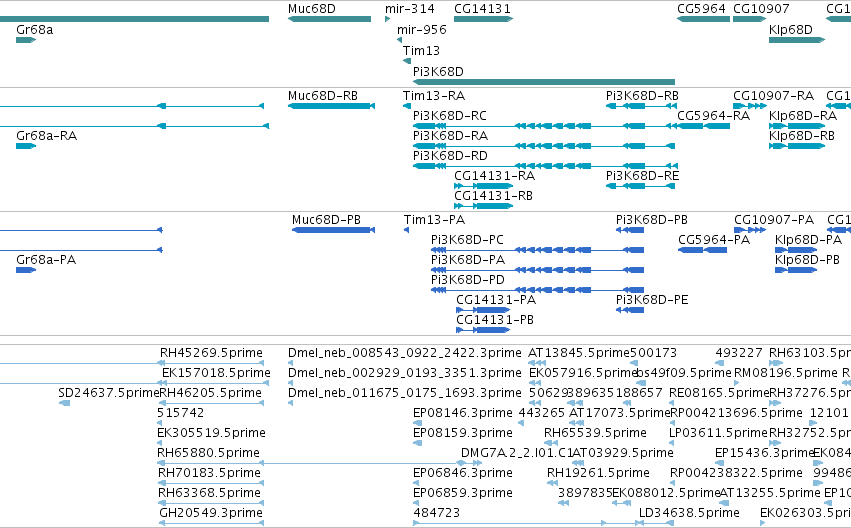The width and height of the screenshot is (851, 528).
Task: Click the CG5964-PA protein label
Action: [714, 240]
